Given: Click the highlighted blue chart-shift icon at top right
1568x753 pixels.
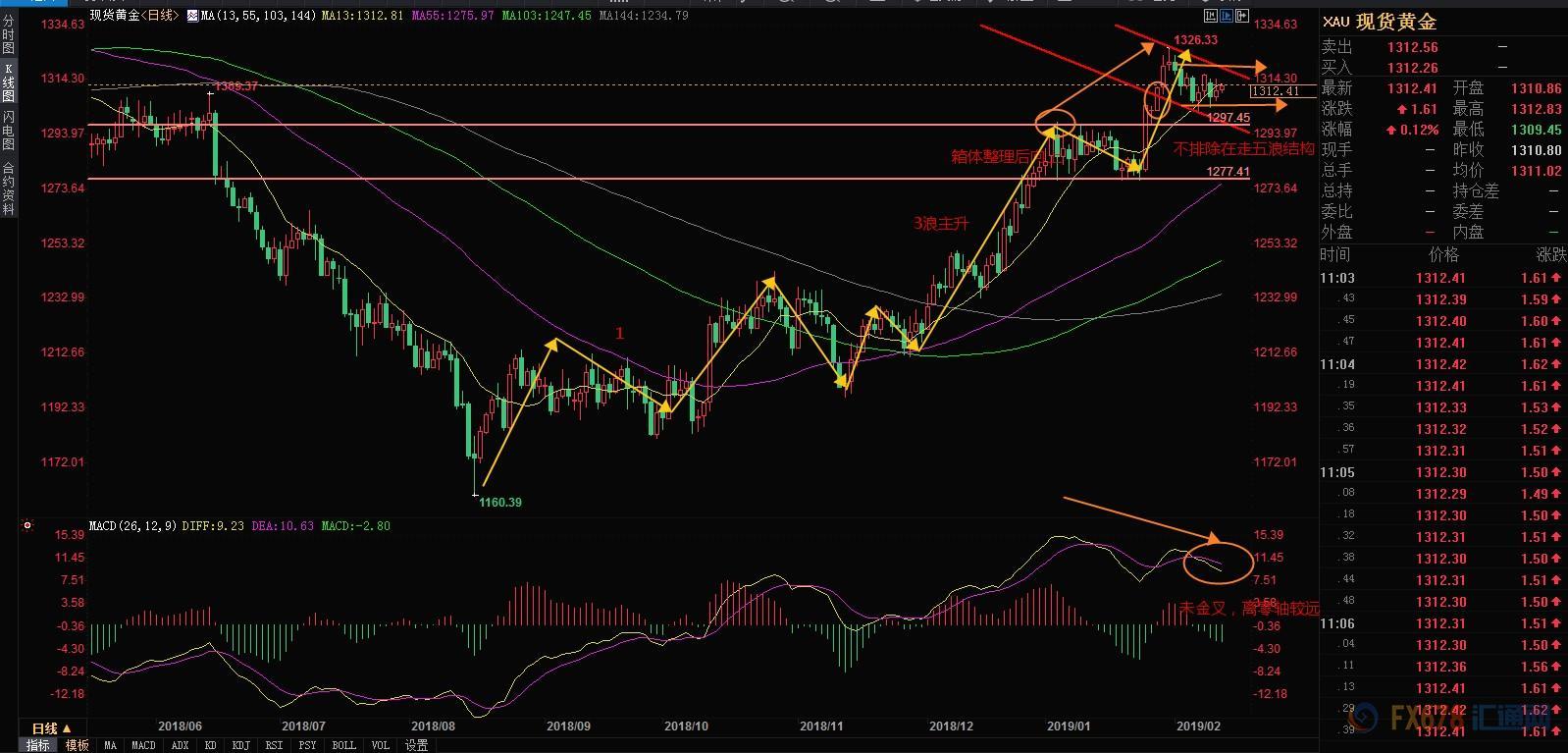Looking at the screenshot, I should pos(1227,16).
